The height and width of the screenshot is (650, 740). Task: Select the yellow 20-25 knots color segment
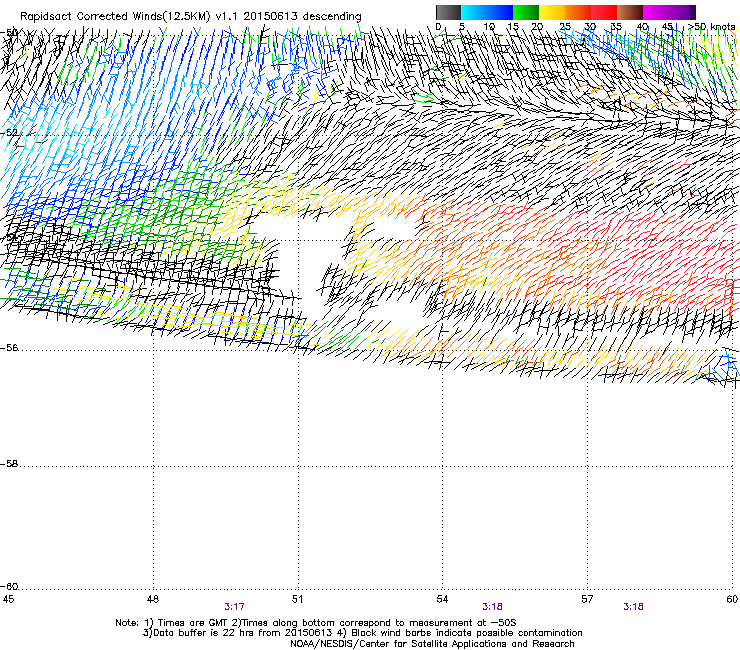coord(552,12)
